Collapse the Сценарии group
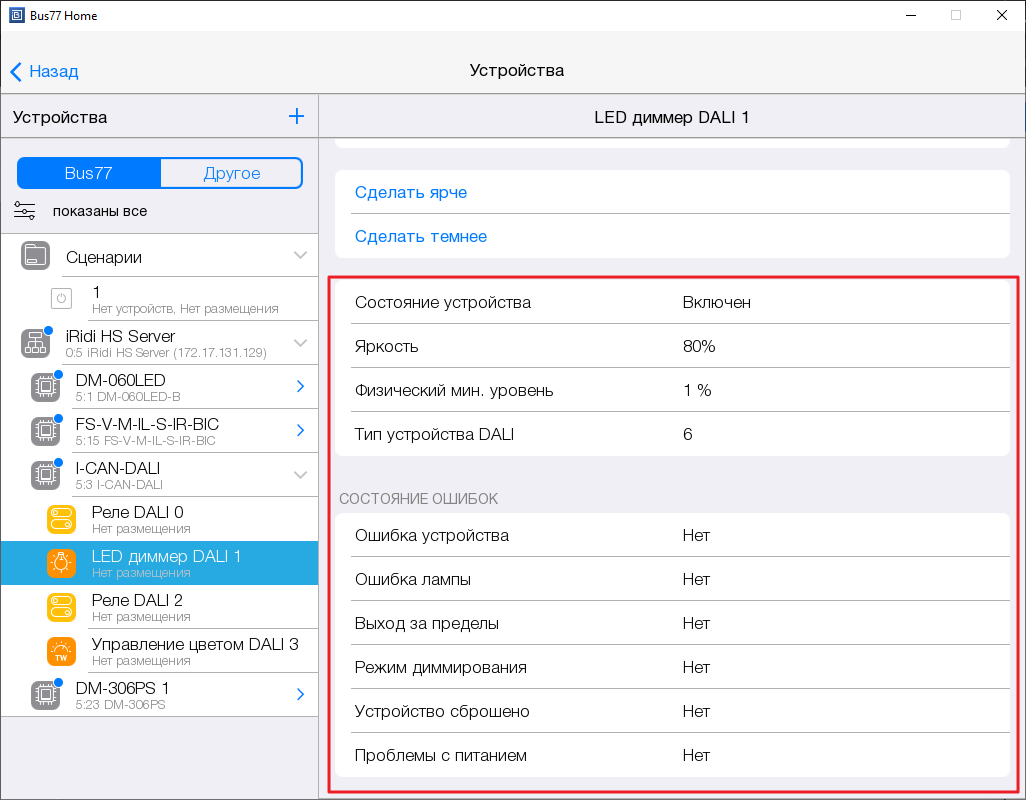Screen dimensions: 1026x800 300,256
